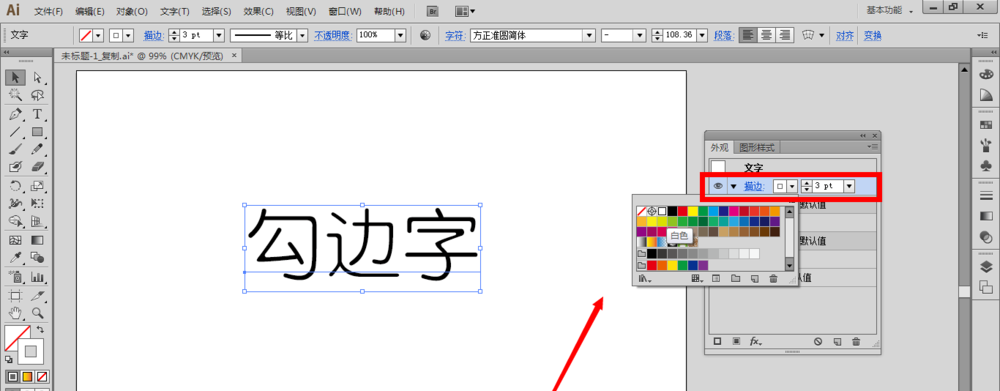
Task: Swap fill and stroke arrows
Action: tap(40, 330)
